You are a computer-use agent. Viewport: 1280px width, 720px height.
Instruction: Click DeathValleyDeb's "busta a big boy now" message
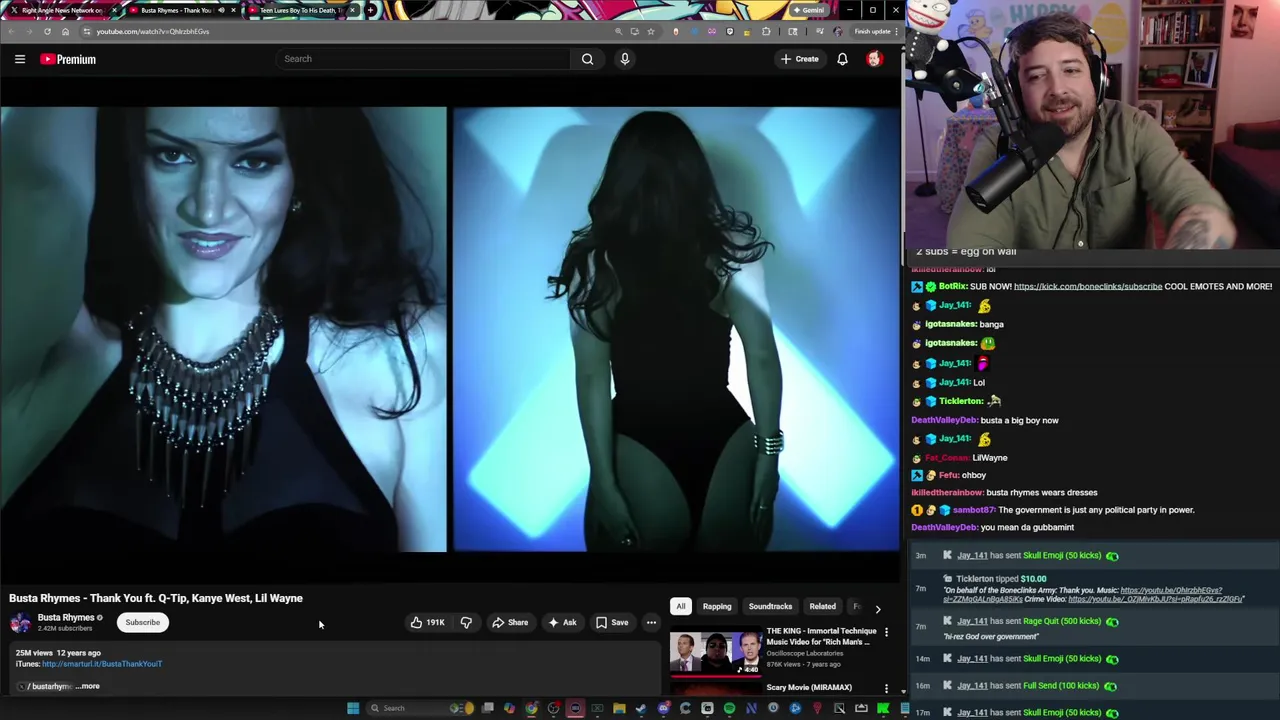click(985, 420)
